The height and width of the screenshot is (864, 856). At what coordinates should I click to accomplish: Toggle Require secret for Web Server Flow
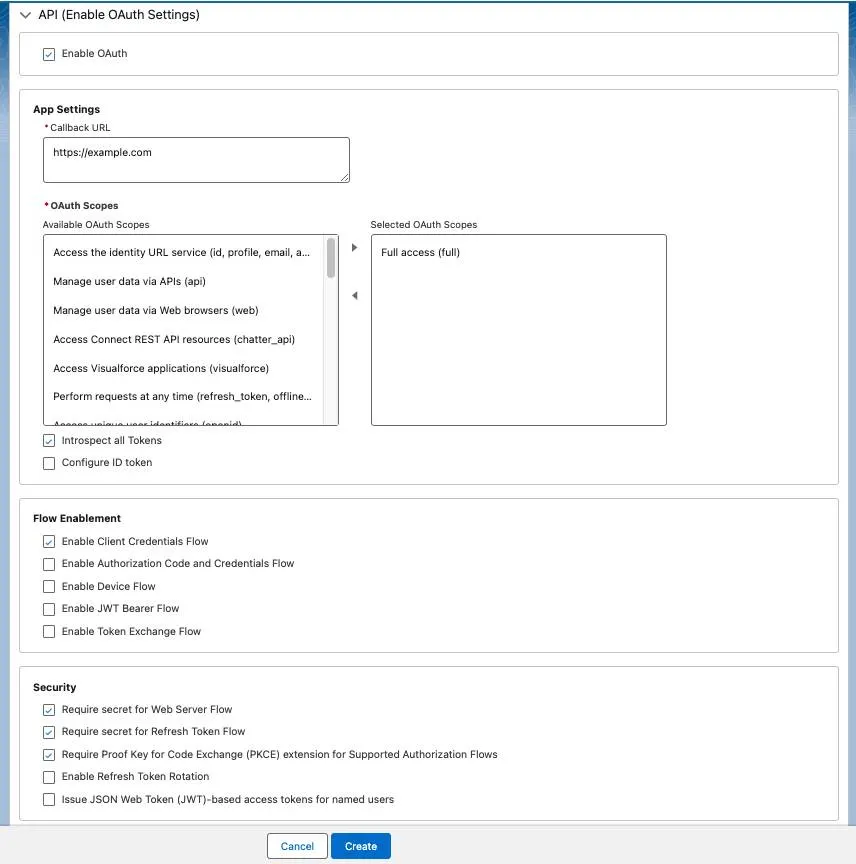[49, 710]
